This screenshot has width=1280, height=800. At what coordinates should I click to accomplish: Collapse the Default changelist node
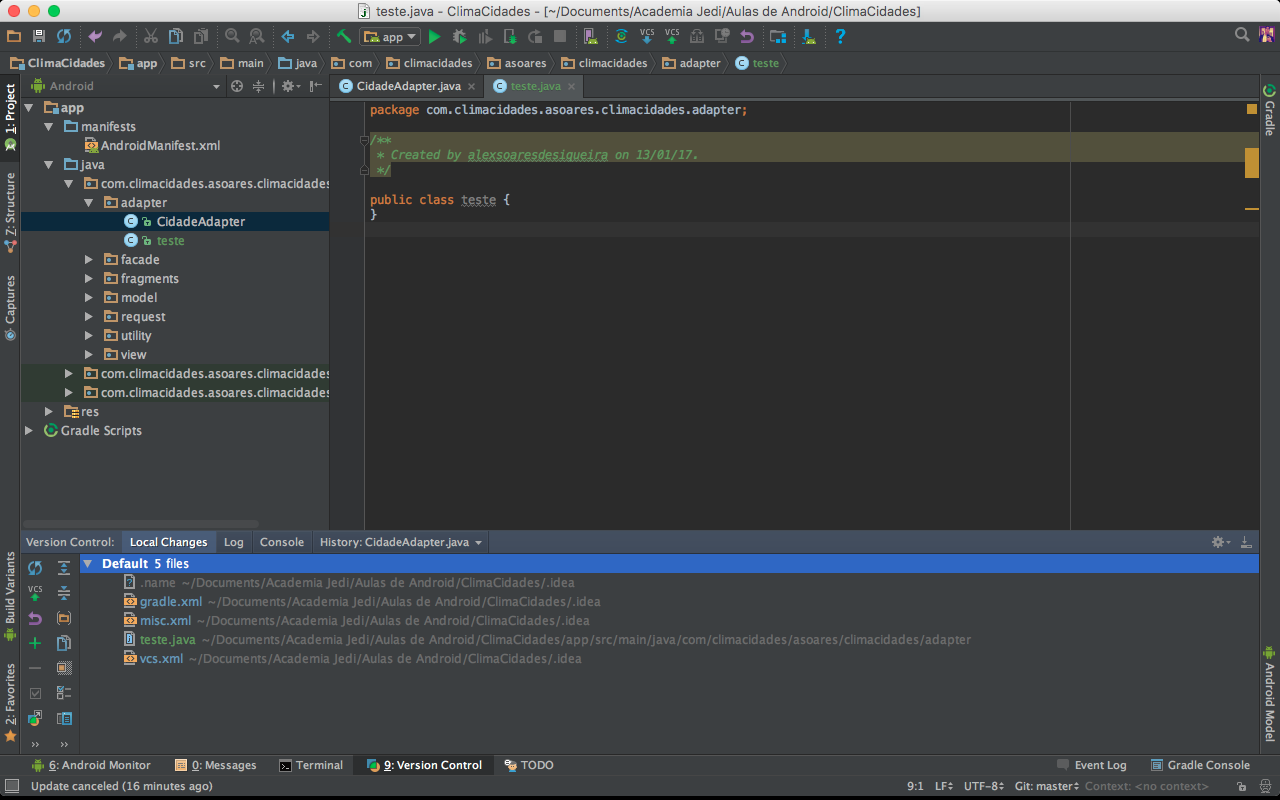[x=88, y=564]
